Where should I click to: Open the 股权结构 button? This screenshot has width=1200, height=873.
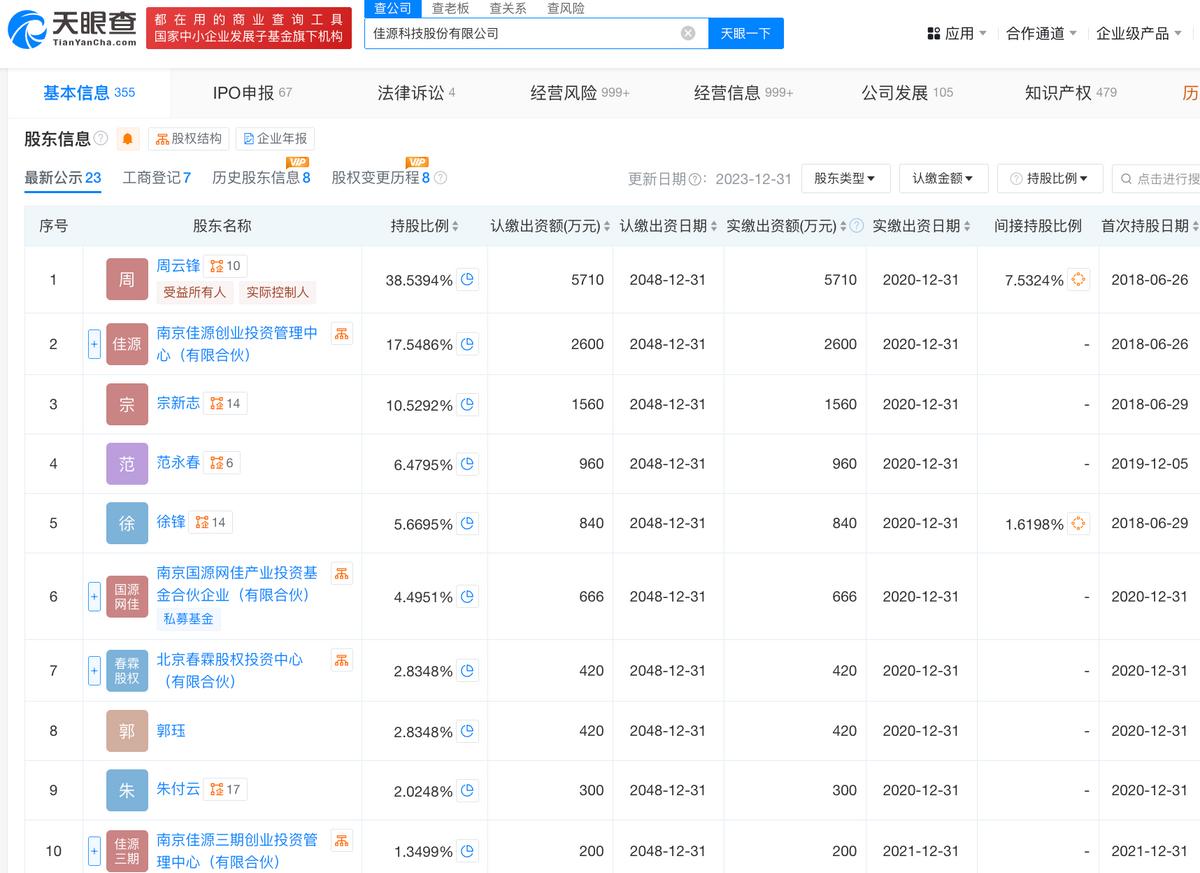pos(189,139)
